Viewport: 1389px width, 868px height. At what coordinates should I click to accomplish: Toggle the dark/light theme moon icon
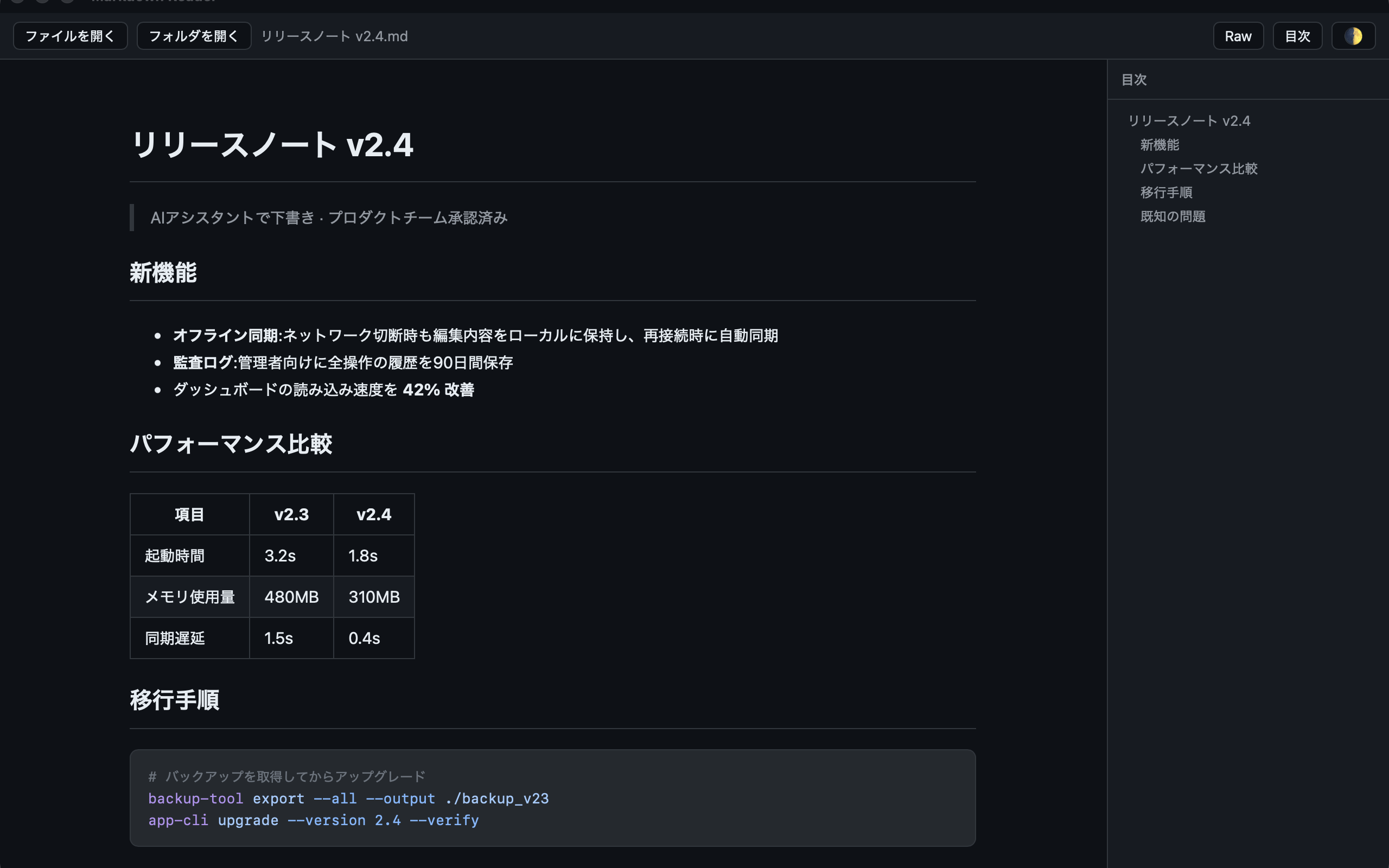point(1353,36)
